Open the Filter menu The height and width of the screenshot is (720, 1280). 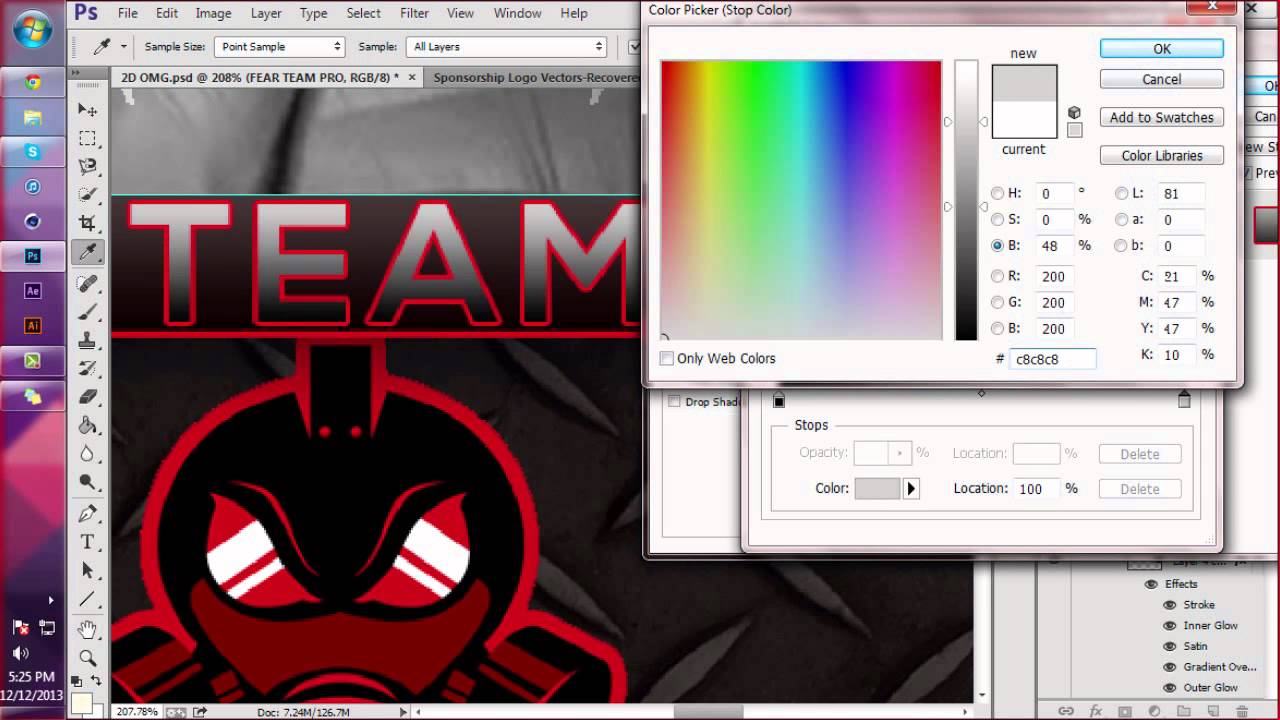coord(414,13)
